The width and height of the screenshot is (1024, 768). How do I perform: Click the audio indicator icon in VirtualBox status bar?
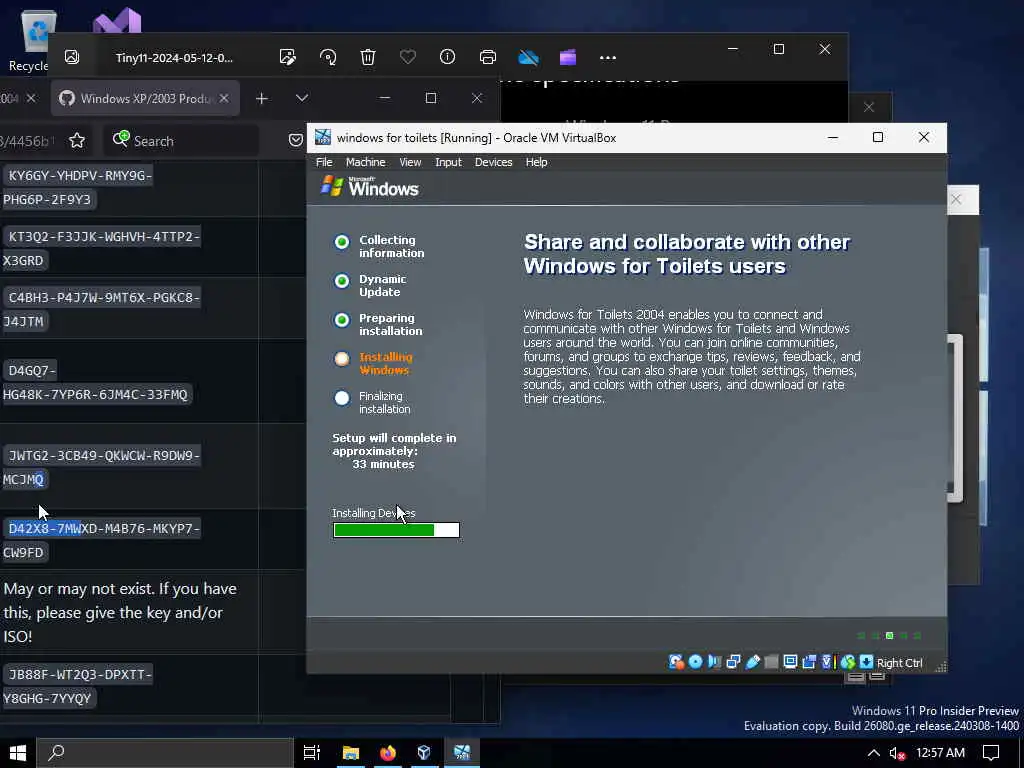[714, 662]
